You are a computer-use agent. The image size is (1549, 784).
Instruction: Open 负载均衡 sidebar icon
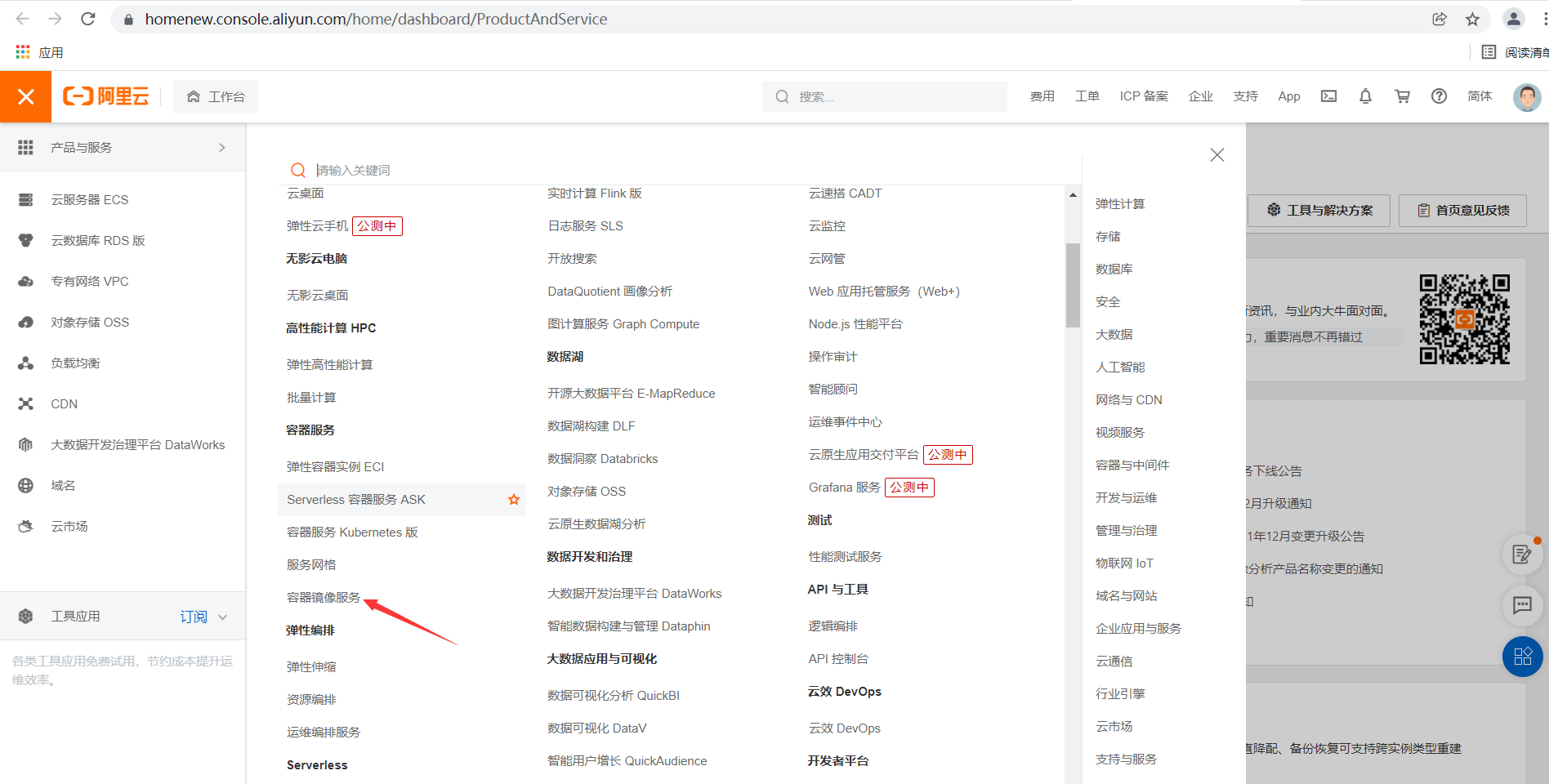(26, 363)
